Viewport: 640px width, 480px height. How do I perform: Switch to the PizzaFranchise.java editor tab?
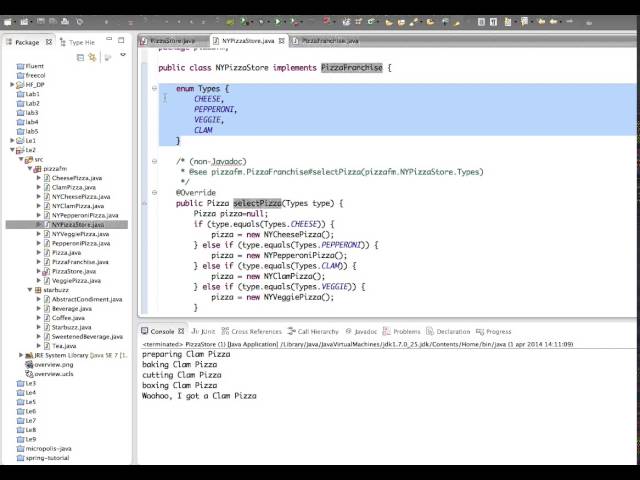pyautogui.click(x=330, y=41)
